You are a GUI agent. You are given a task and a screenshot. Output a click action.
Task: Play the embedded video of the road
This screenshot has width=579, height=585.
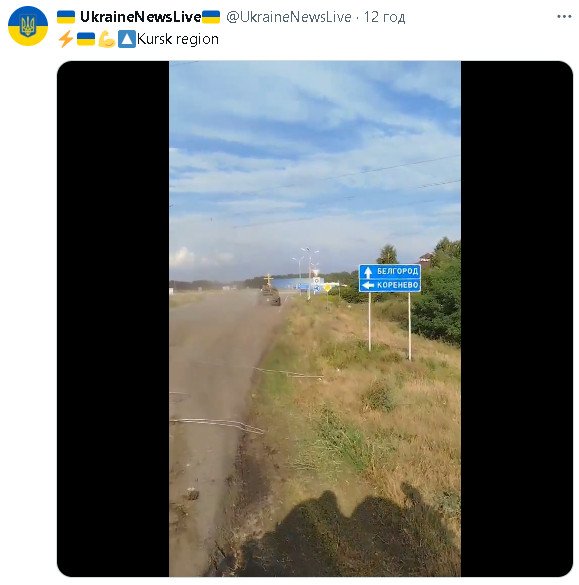(x=315, y=319)
